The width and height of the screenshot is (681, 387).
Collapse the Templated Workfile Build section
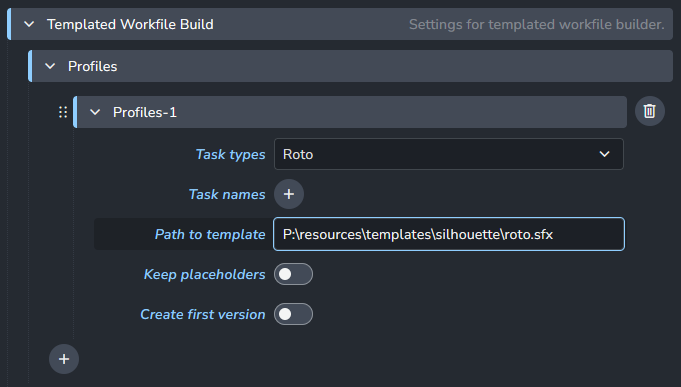[x=29, y=24]
